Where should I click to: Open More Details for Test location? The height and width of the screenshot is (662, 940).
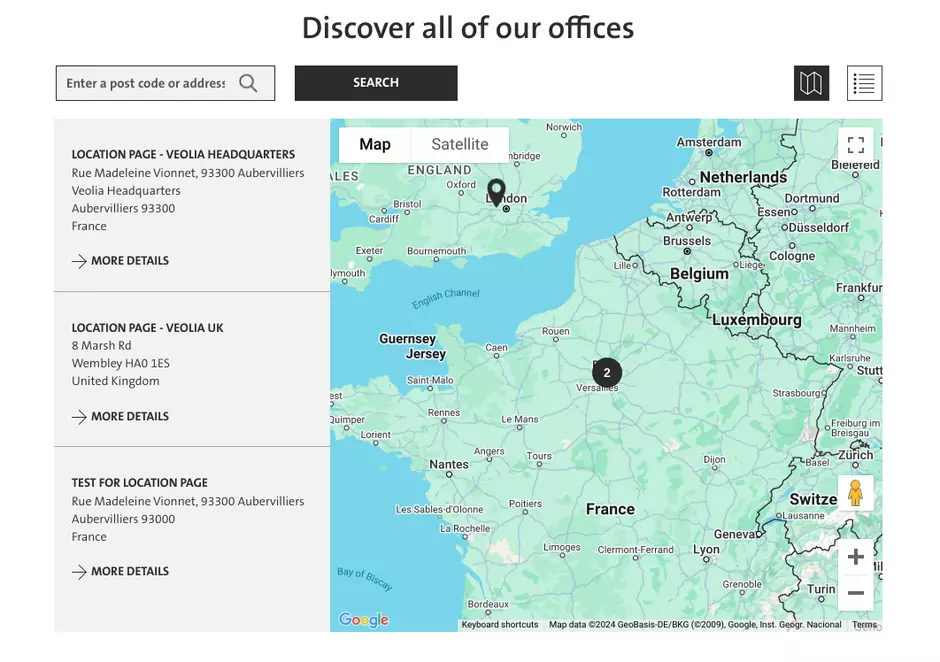click(121, 572)
